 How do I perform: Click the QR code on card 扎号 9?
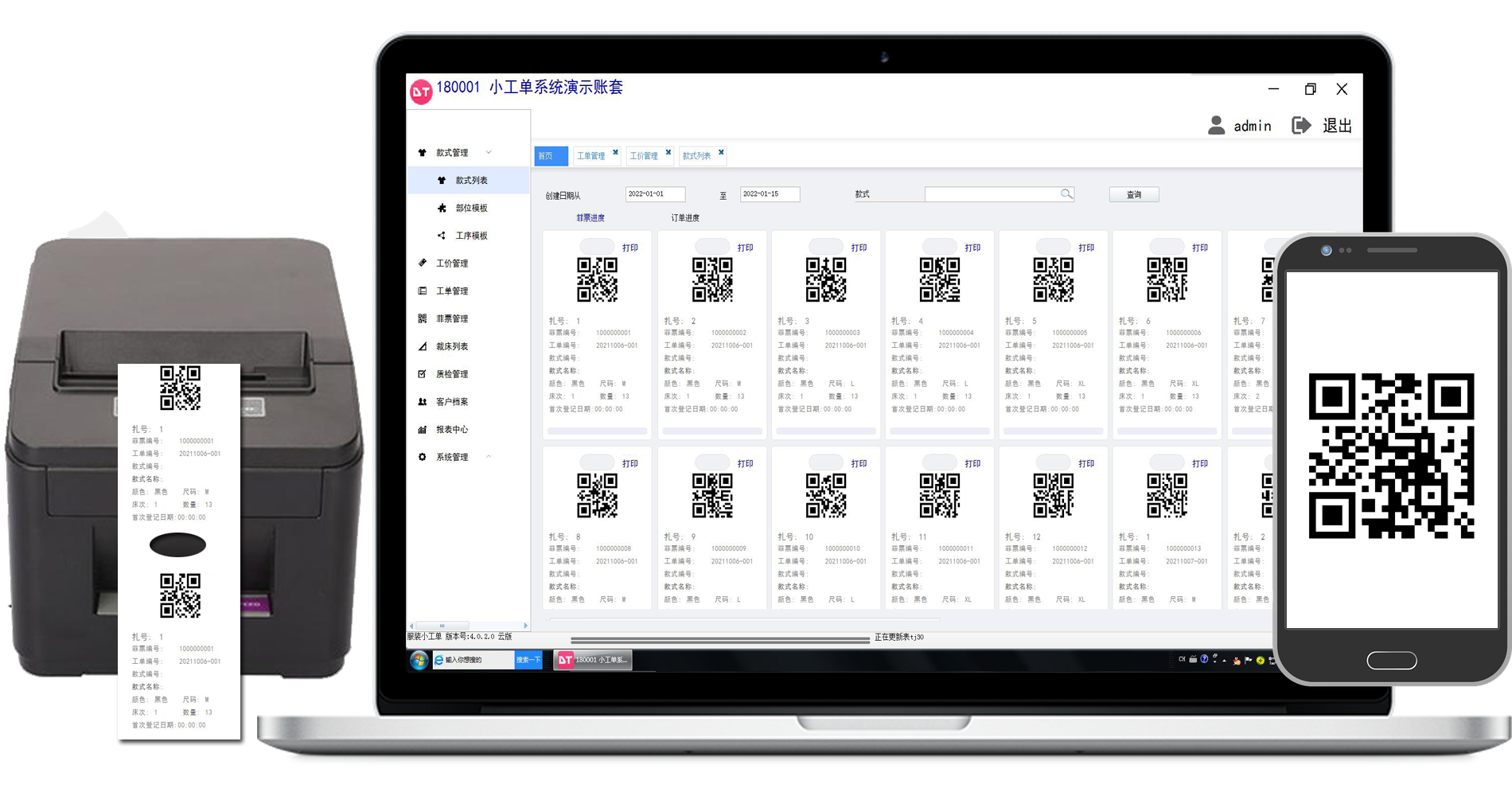712,496
